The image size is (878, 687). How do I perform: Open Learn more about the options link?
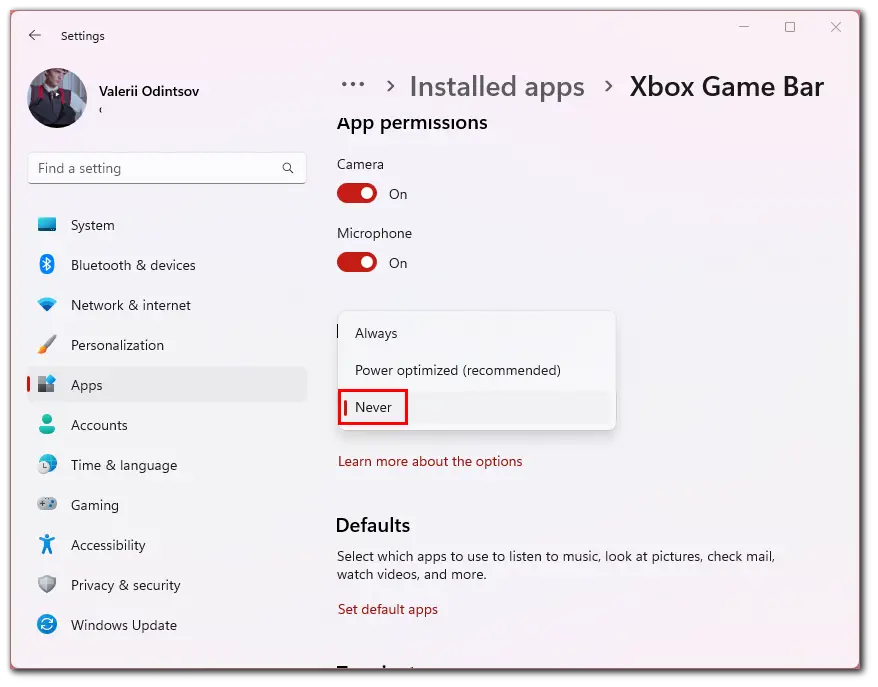pyautogui.click(x=430, y=461)
